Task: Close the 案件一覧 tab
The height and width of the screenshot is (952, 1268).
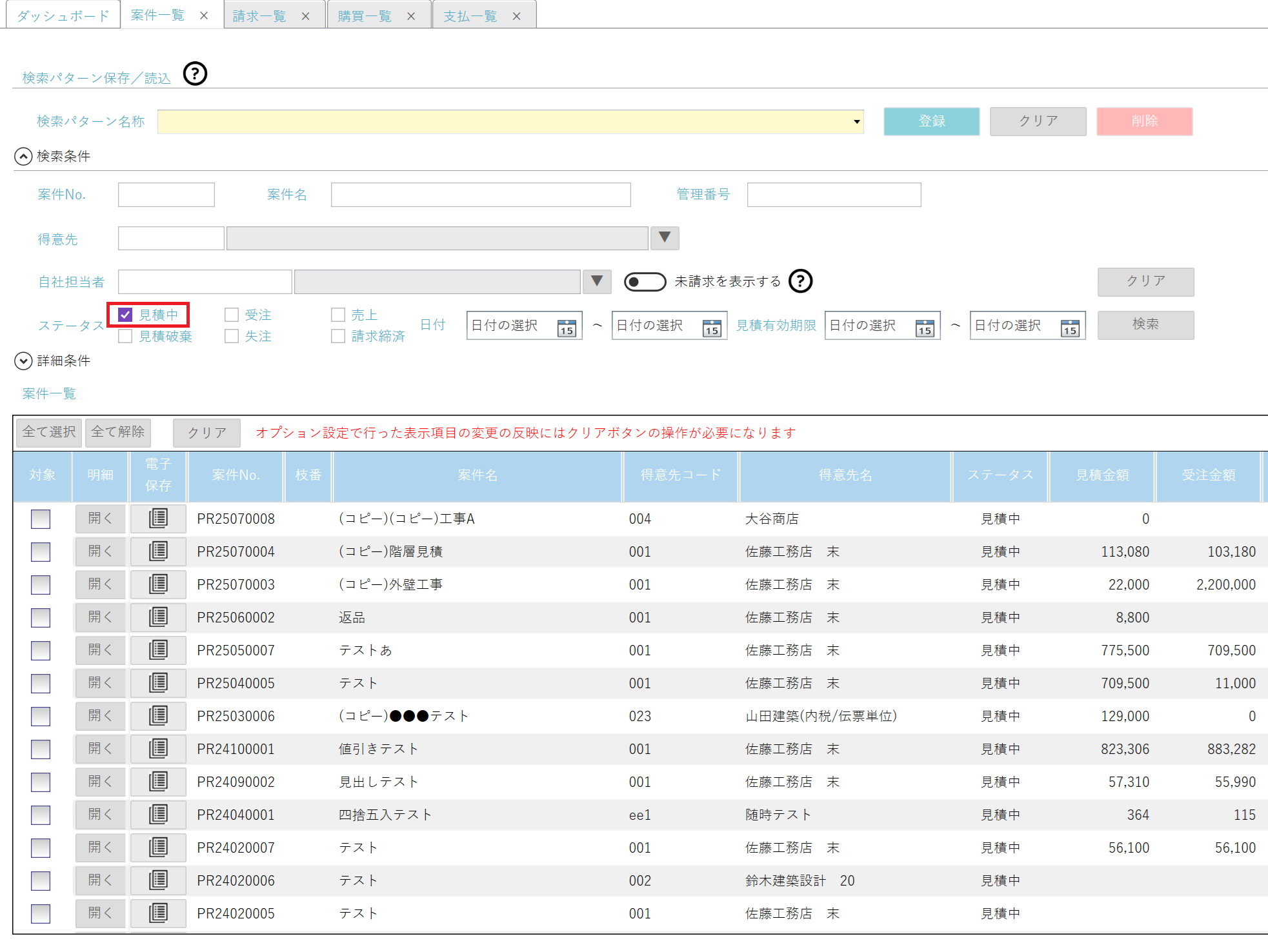Action: [204, 15]
